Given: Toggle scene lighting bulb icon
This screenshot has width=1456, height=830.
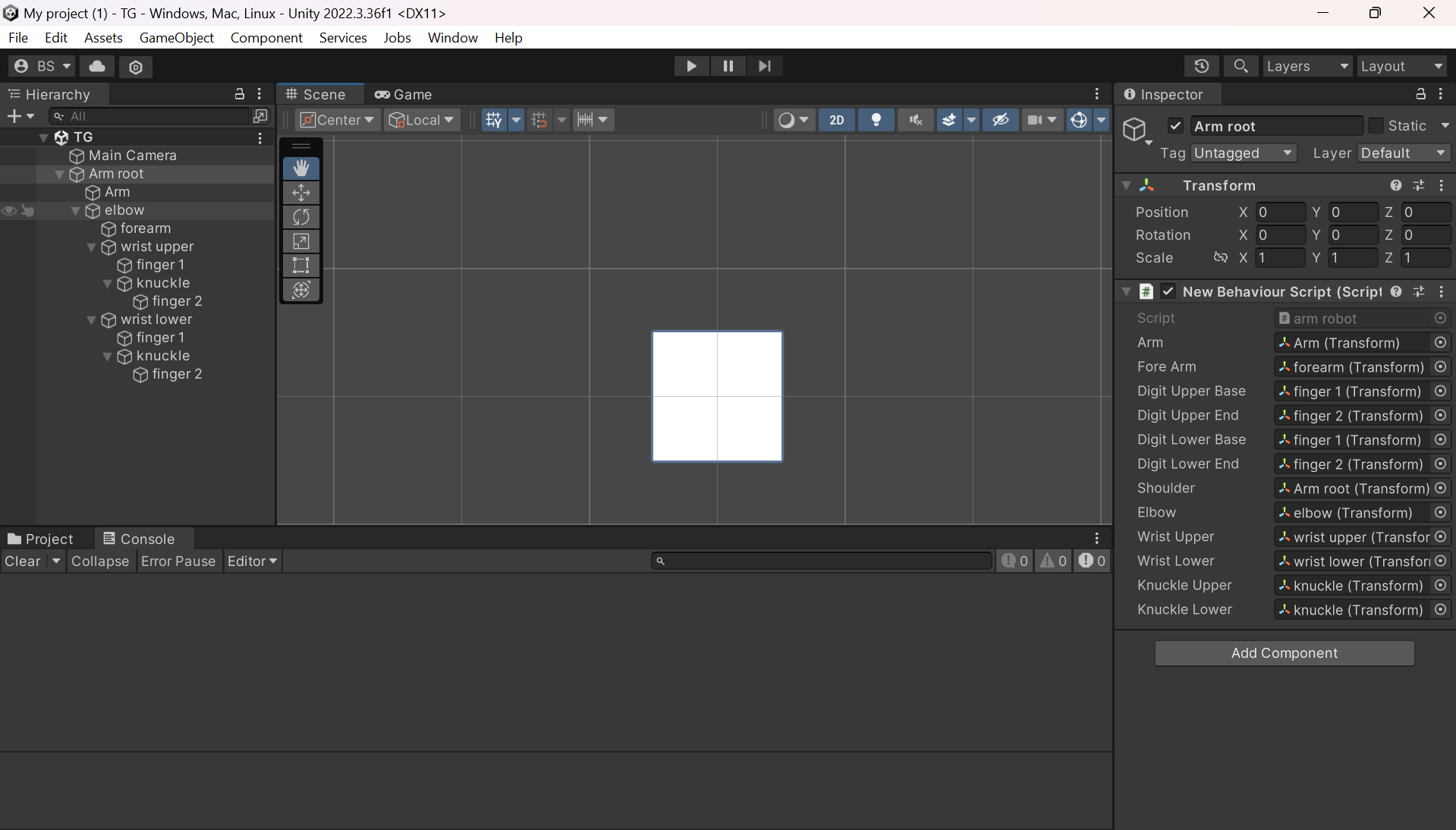Looking at the screenshot, I should coord(876,120).
